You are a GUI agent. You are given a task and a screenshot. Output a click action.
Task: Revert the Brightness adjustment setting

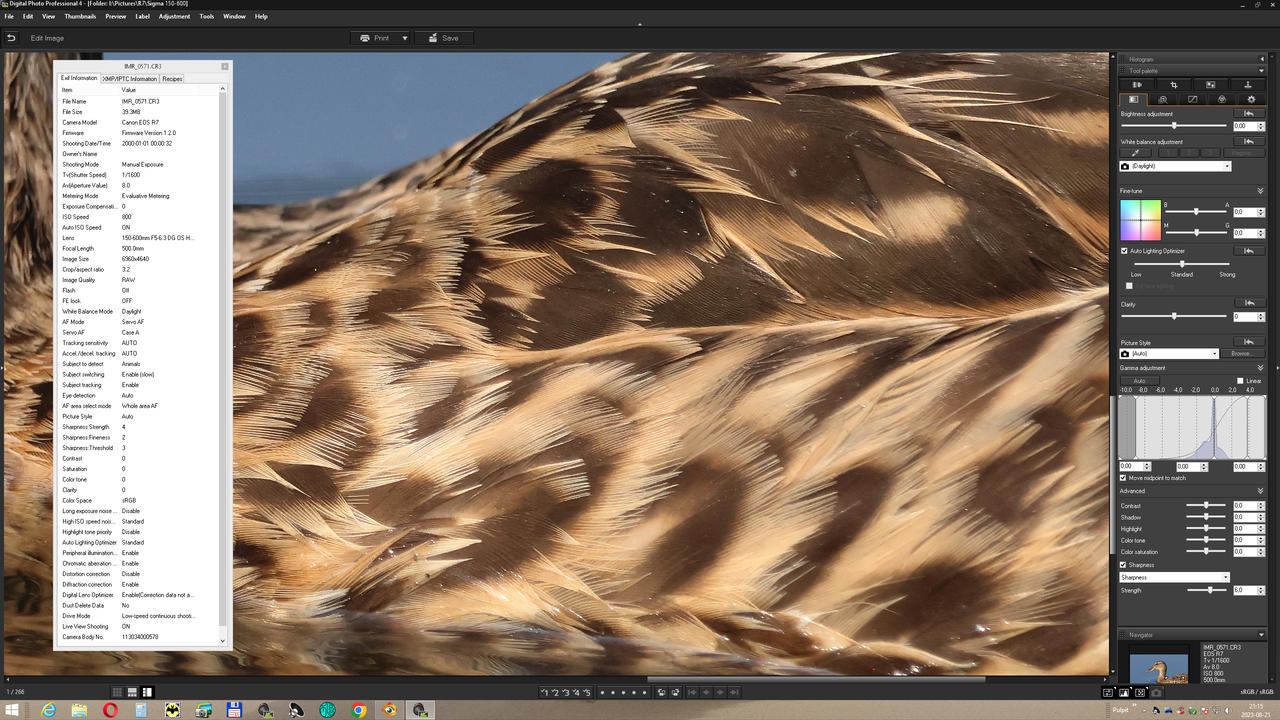click(x=1248, y=114)
